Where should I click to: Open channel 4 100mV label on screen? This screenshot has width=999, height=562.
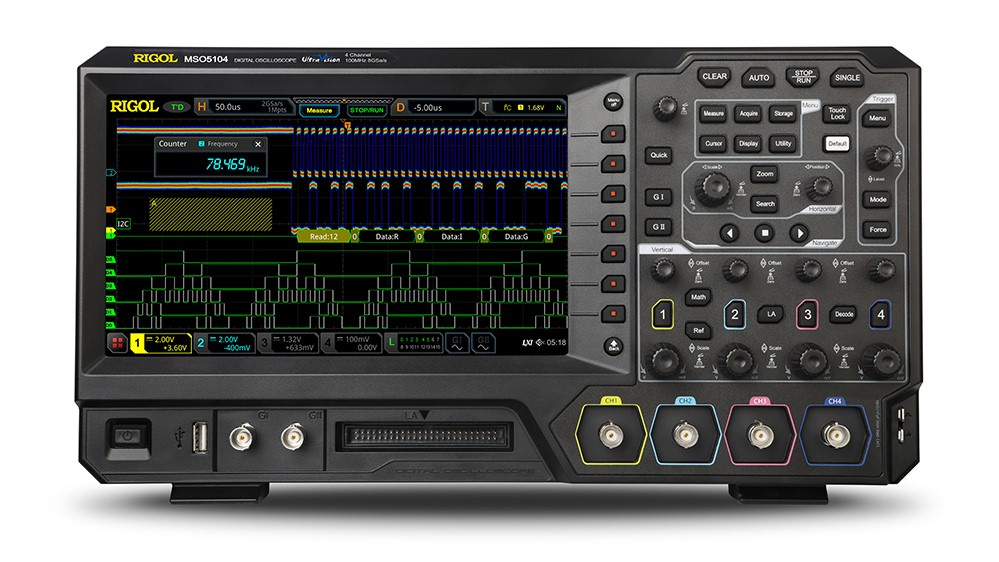(x=352, y=343)
